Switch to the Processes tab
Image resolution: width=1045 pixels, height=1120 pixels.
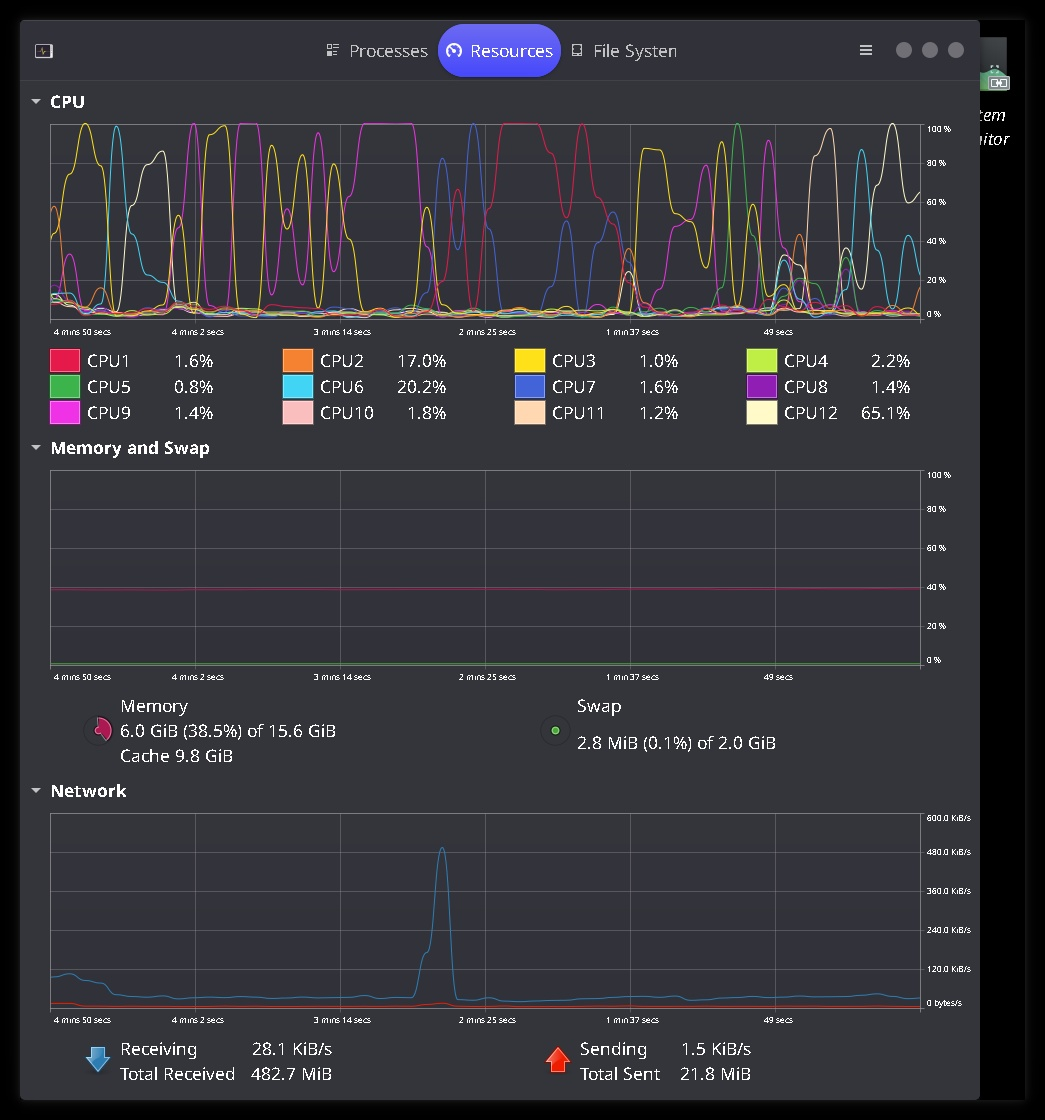[389, 50]
